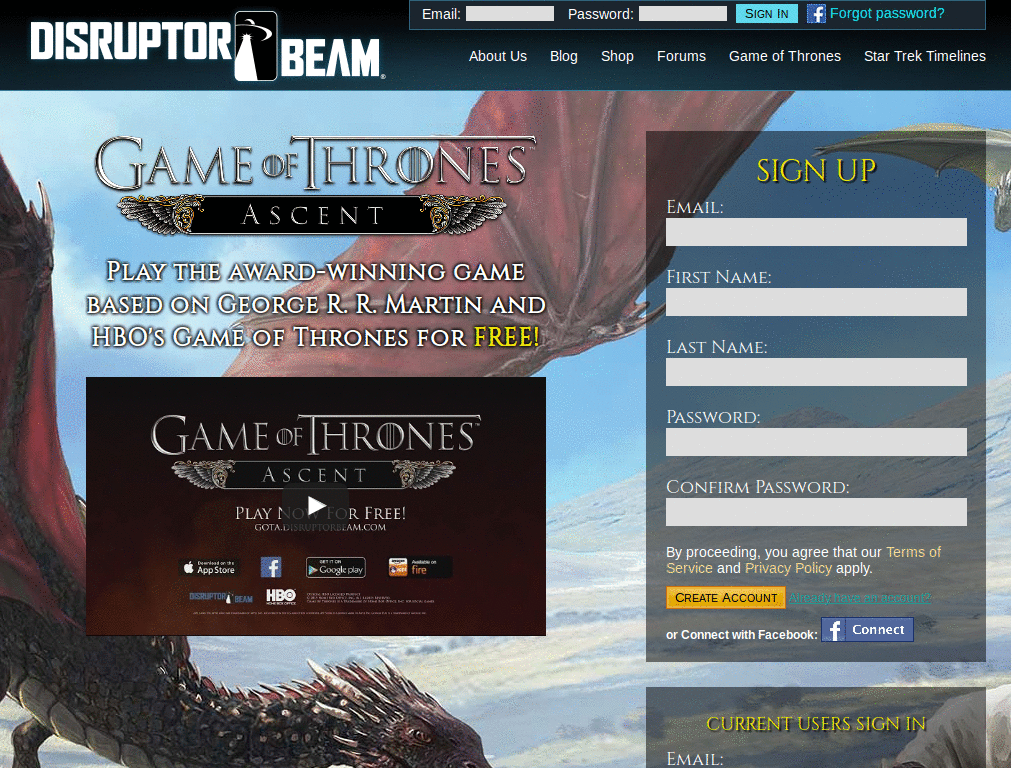Focus the First Name field

click(x=816, y=302)
